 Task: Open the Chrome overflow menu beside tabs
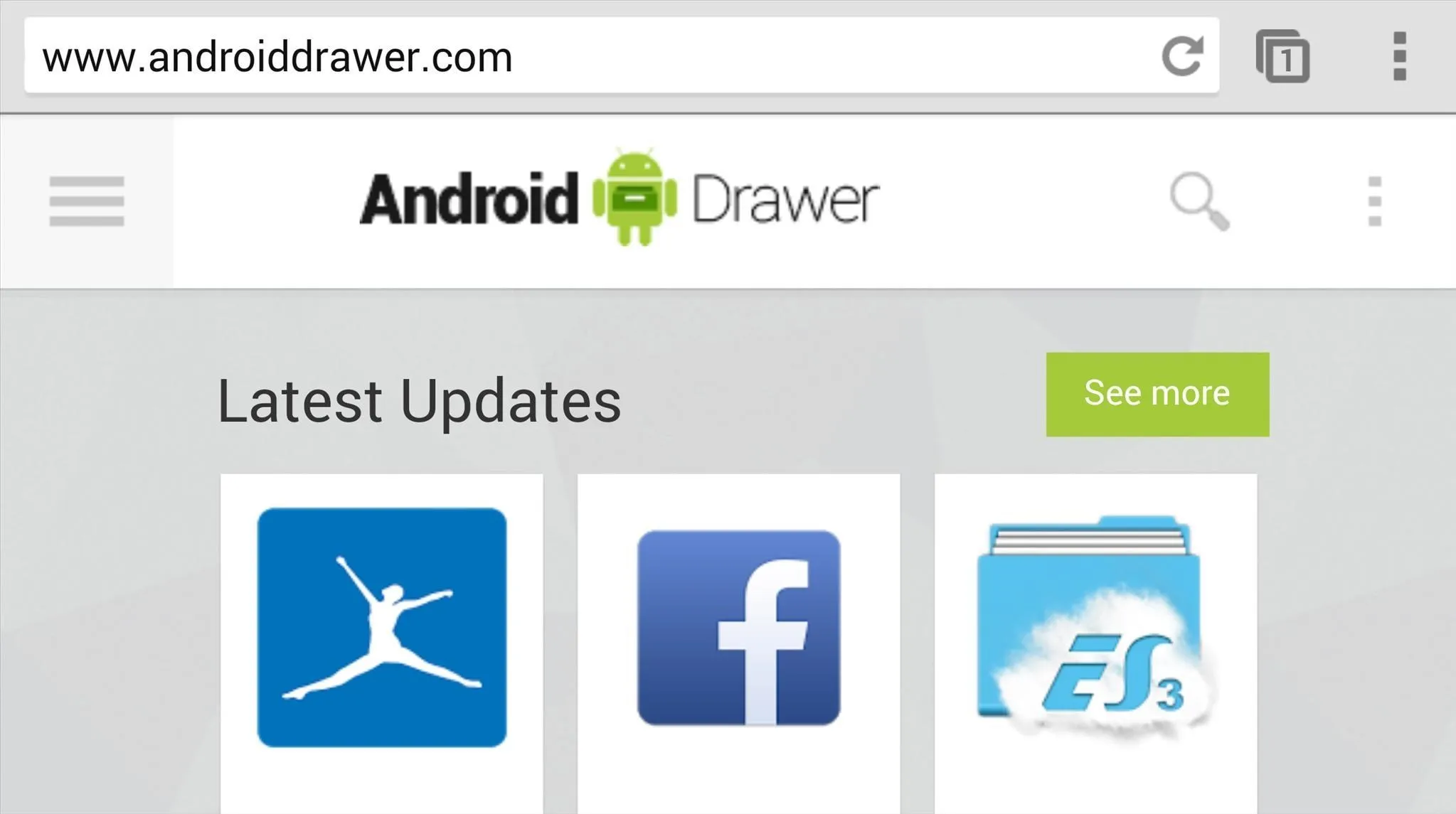tap(1399, 56)
